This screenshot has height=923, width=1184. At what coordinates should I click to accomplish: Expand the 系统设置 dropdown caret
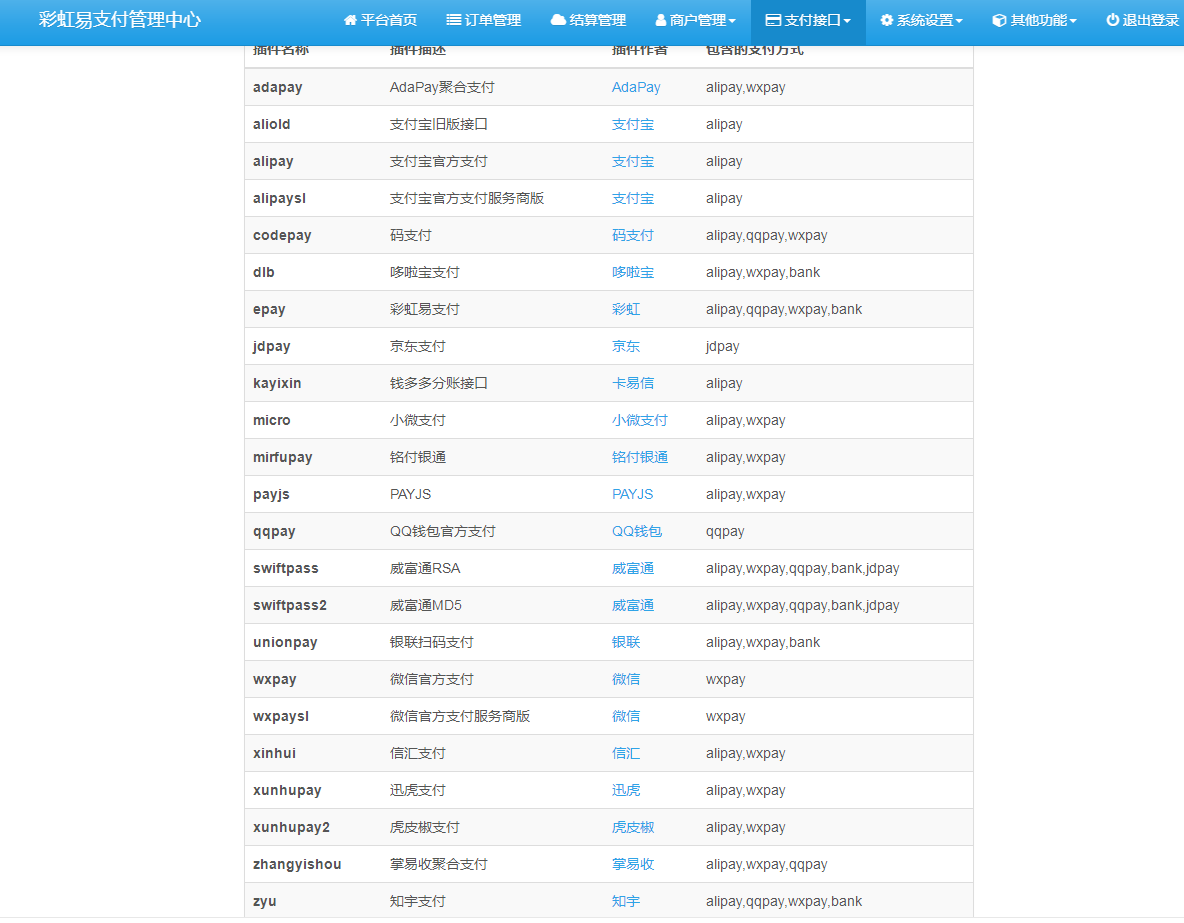pos(959,21)
